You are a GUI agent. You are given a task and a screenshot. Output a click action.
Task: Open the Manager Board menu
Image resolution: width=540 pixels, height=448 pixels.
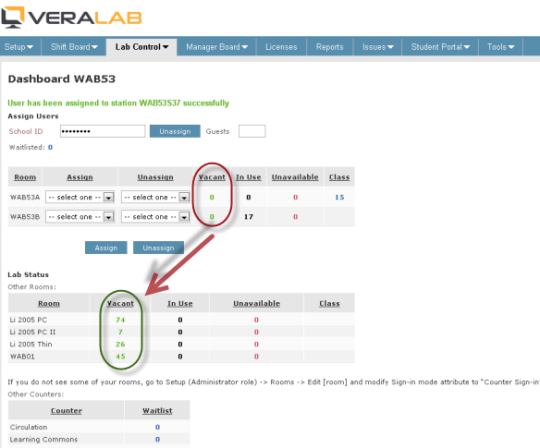[217, 47]
